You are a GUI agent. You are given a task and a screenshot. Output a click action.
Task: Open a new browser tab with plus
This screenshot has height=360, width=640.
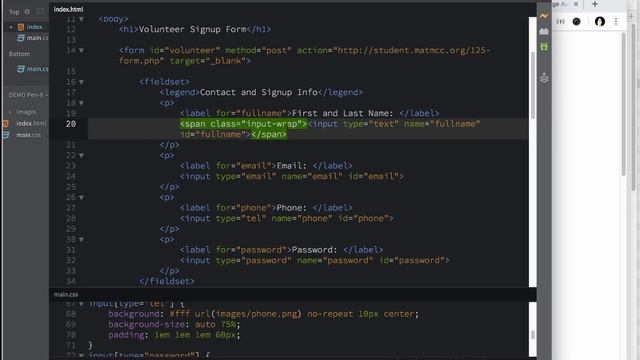click(595, 4)
